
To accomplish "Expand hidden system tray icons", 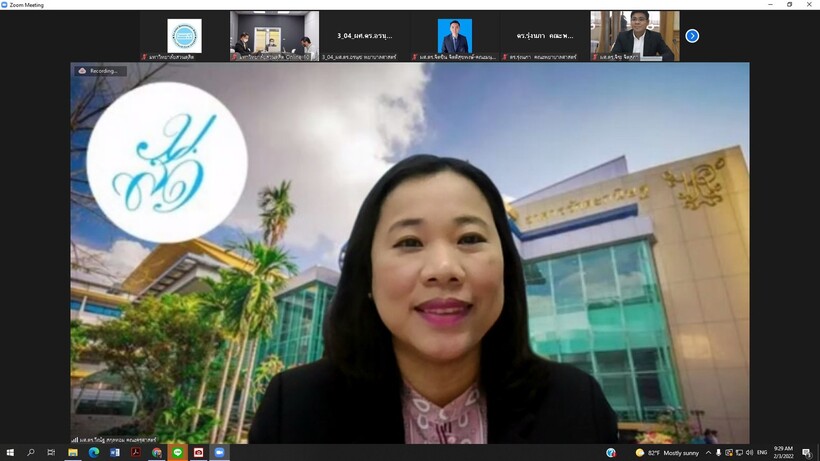I will pyautogui.click(x=706, y=453).
